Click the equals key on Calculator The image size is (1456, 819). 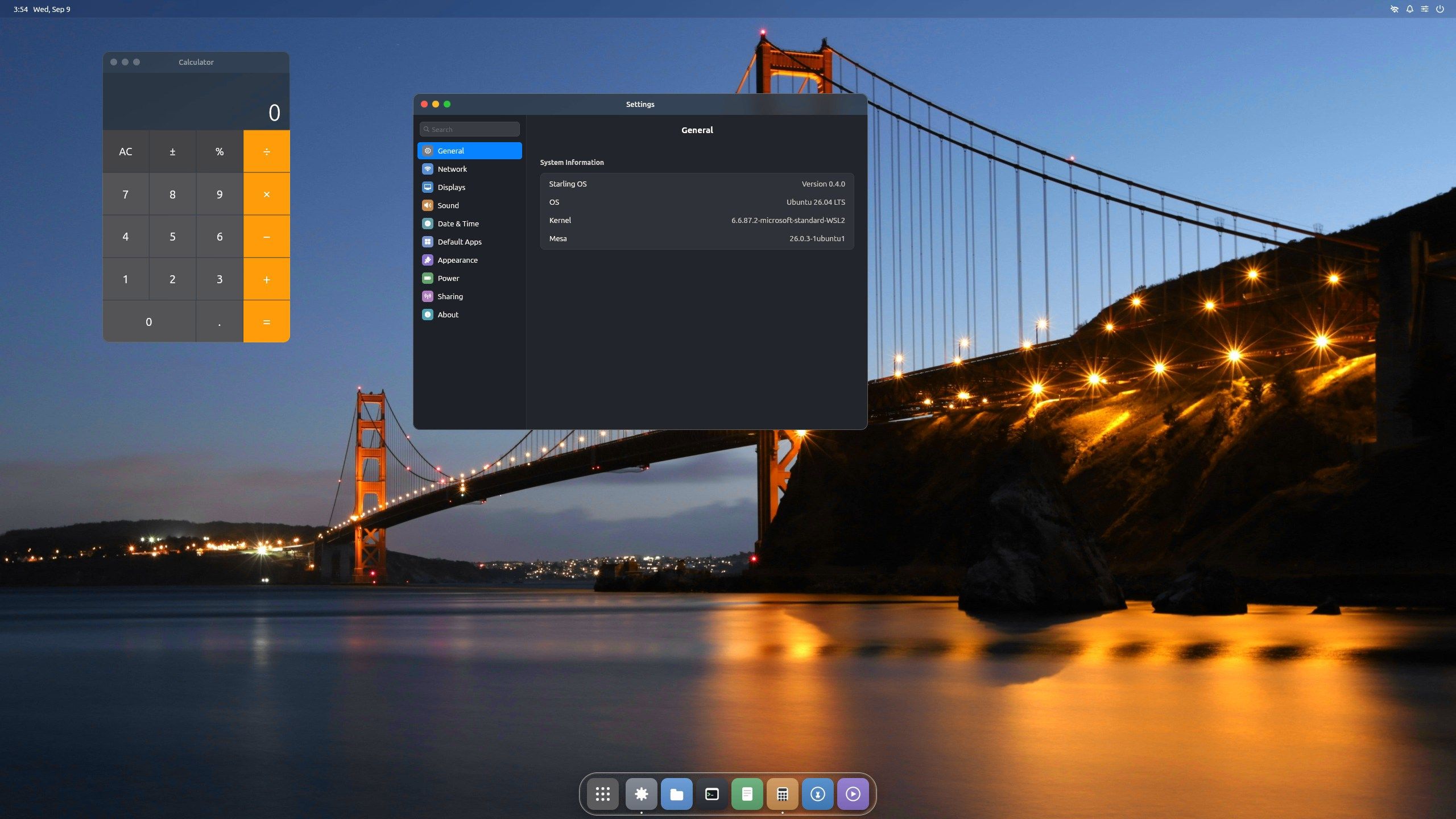(x=267, y=322)
